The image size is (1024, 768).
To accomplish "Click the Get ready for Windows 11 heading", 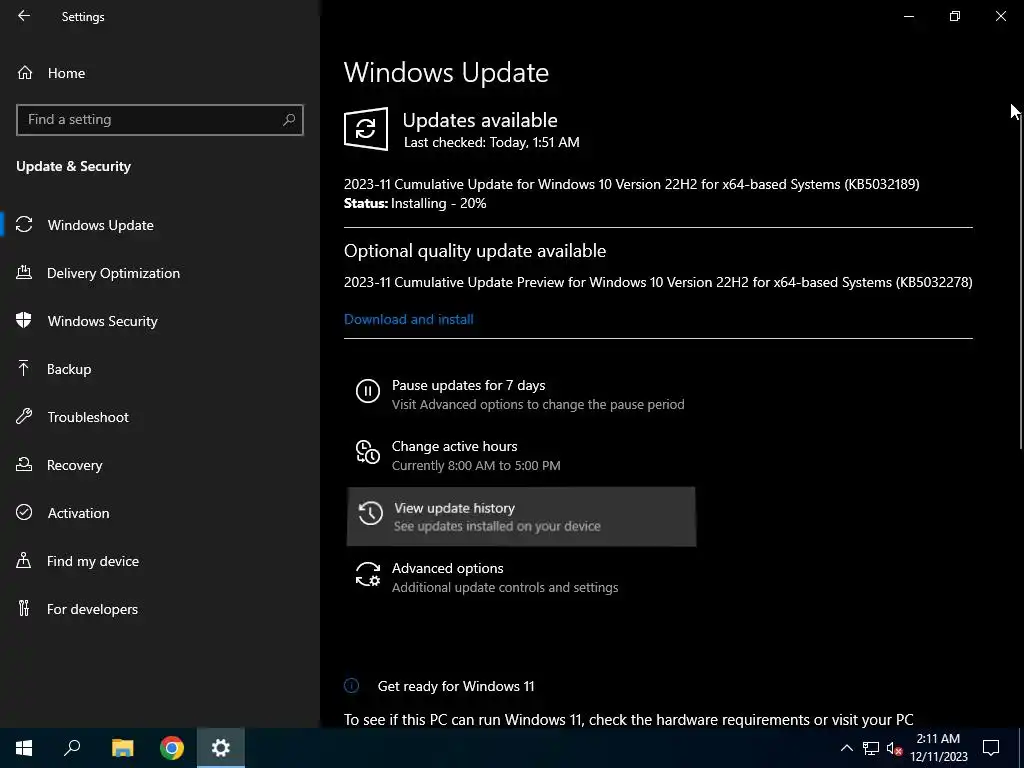I will point(456,686).
